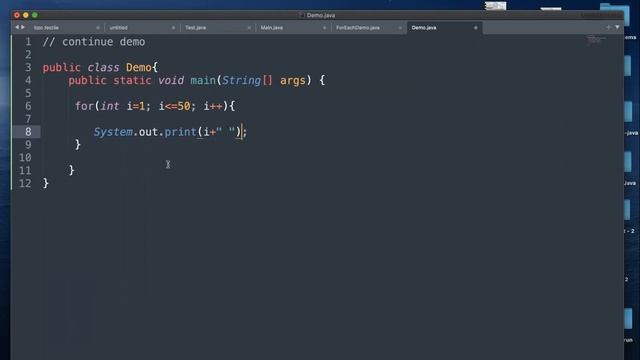Click line number 8 in gutter

[x=28, y=132]
